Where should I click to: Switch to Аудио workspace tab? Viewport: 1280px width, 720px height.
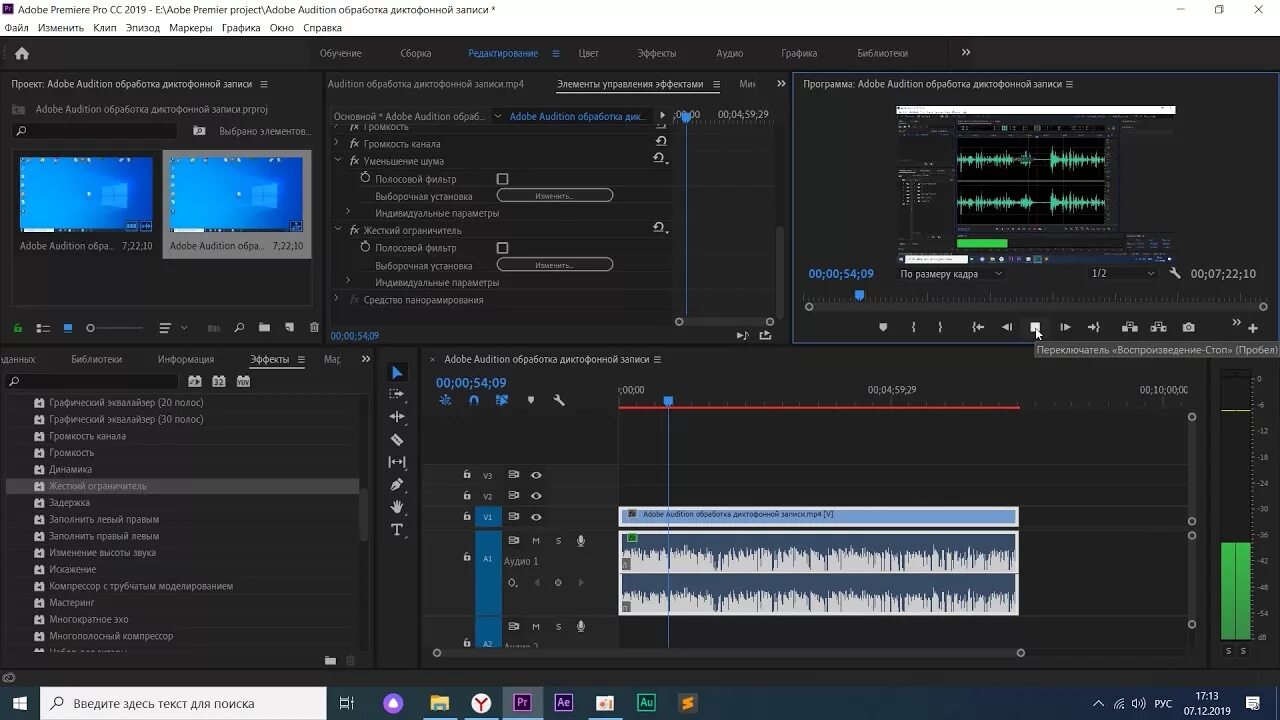(730, 53)
